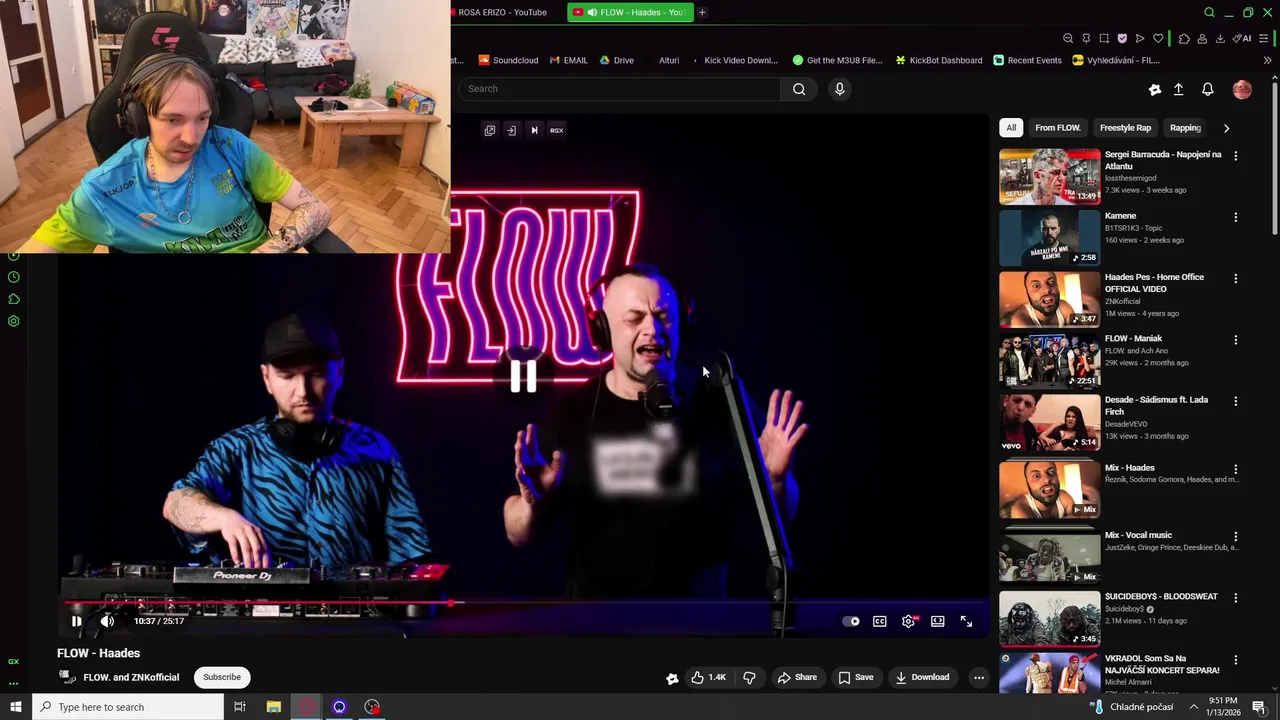Select the Rapping filter chip
Image resolution: width=1280 pixels, height=720 pixels.
pyautogui.click(x=1185, y=128)
